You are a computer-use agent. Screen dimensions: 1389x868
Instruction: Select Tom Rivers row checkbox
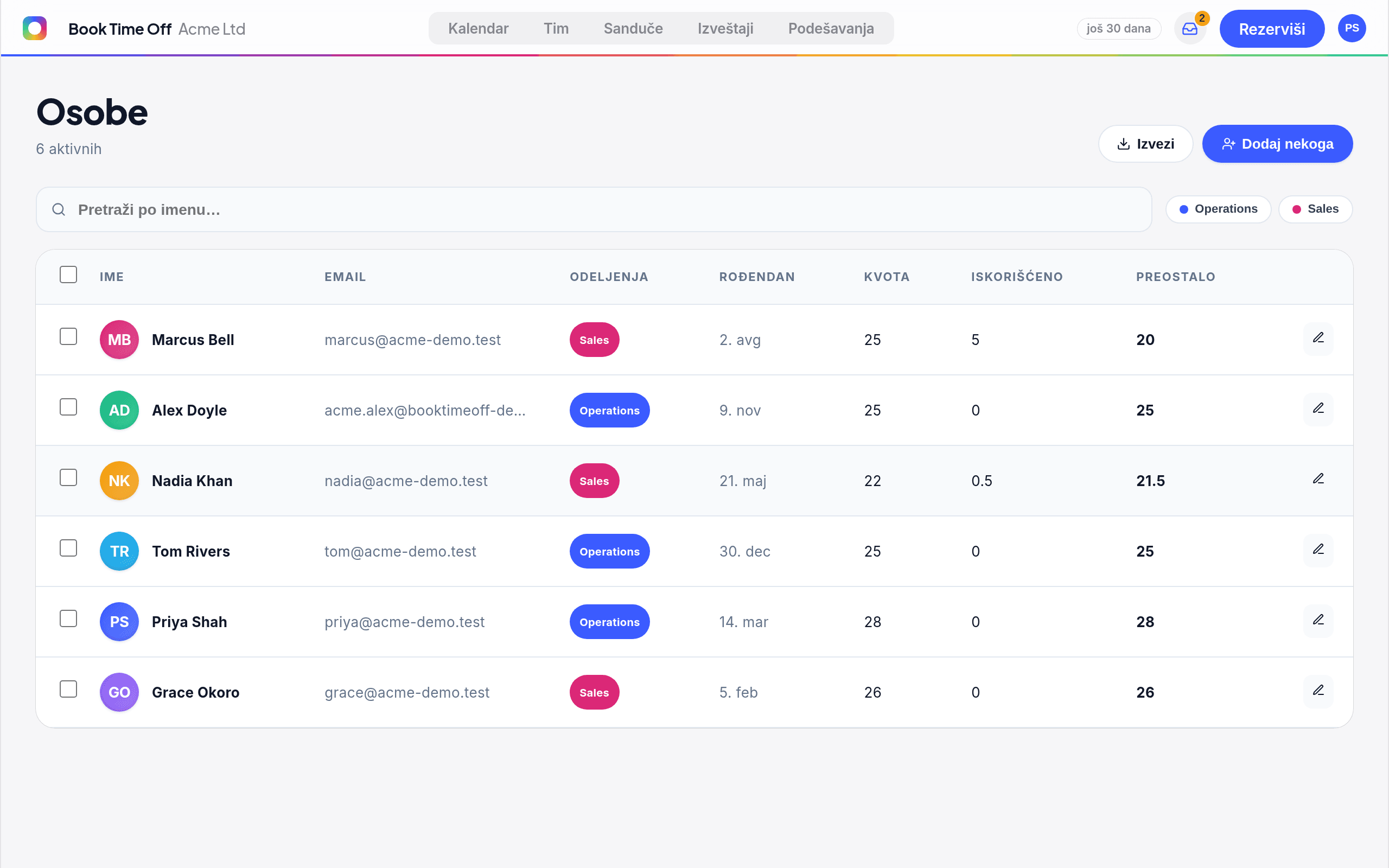click(x=68, y=549)
